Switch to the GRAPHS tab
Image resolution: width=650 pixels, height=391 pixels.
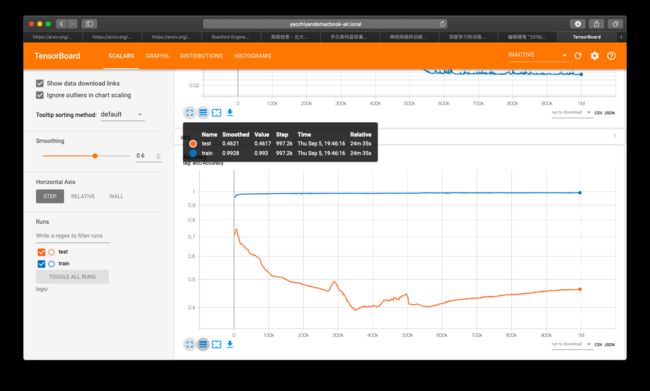[x=157, y=56]
